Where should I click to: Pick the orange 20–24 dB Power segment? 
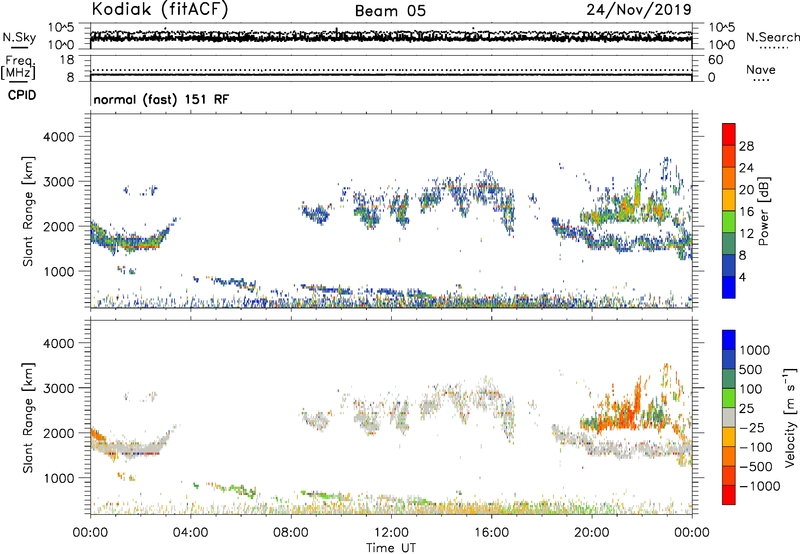729,178
